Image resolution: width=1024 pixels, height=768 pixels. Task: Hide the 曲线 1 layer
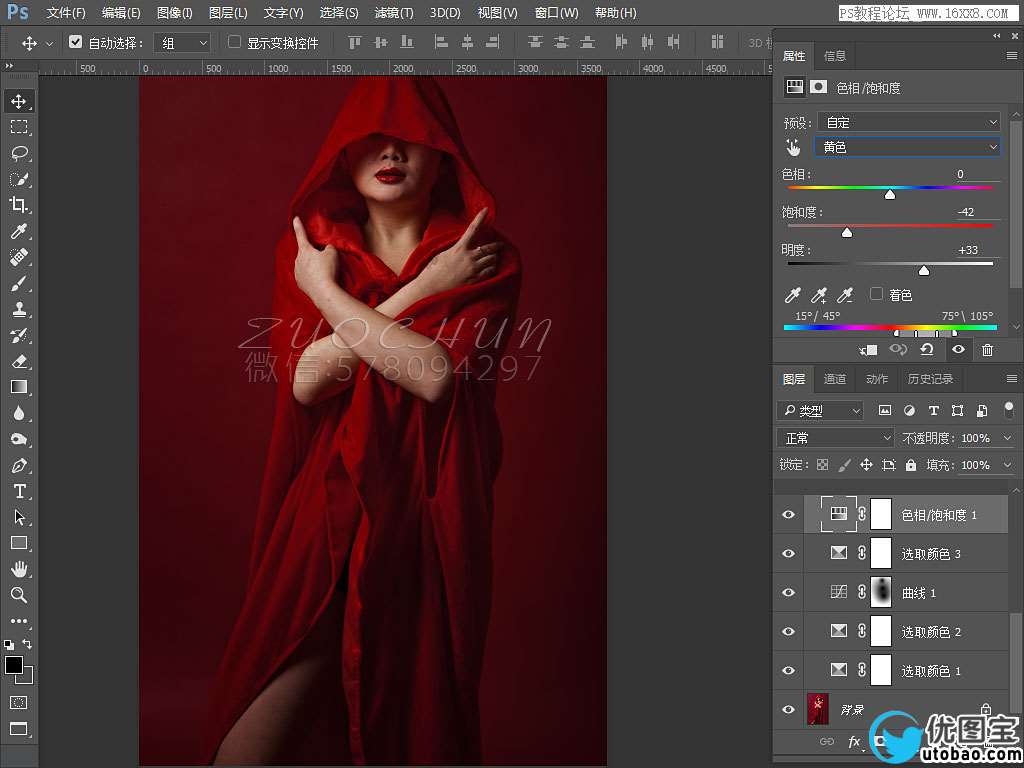(x=789, y=593)
